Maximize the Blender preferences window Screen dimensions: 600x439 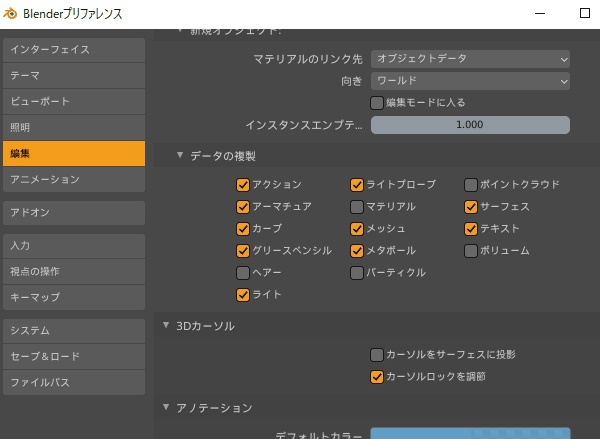584,13
